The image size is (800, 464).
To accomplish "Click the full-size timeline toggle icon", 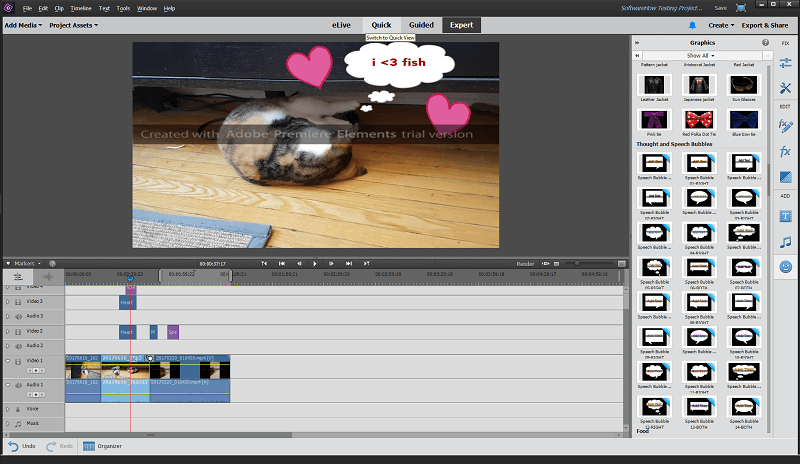I will pyautogui.click(x=621, y=264).
